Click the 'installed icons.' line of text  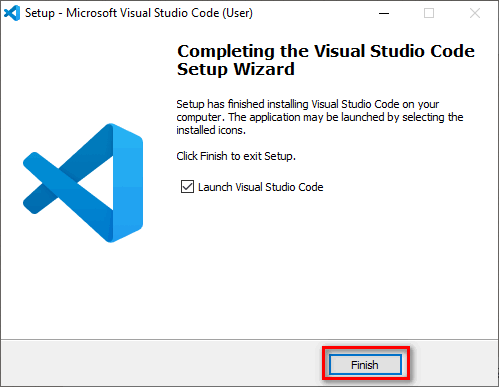coord(211,130)
